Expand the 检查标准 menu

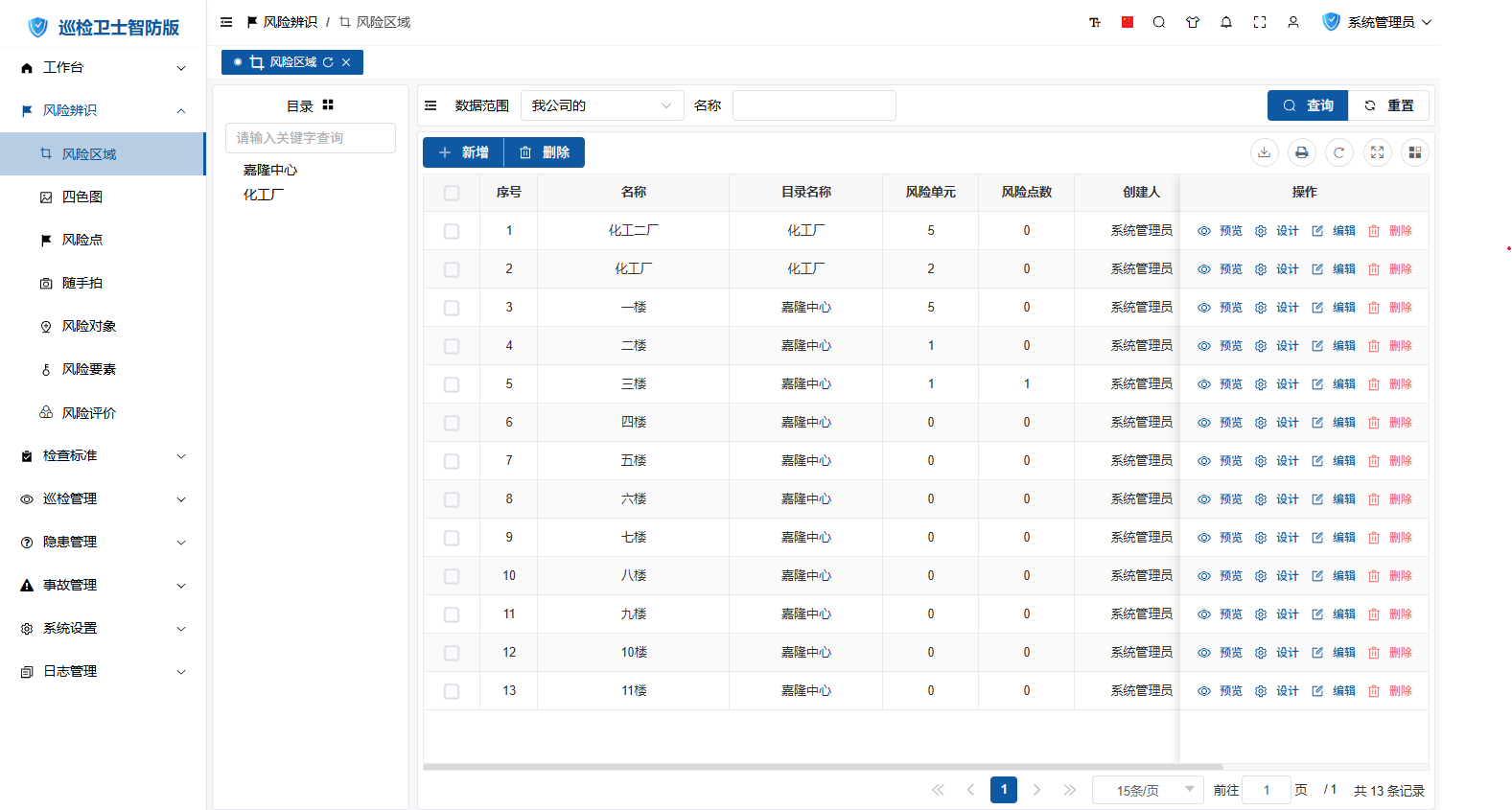pyautogui.click(x=103, y=455)
